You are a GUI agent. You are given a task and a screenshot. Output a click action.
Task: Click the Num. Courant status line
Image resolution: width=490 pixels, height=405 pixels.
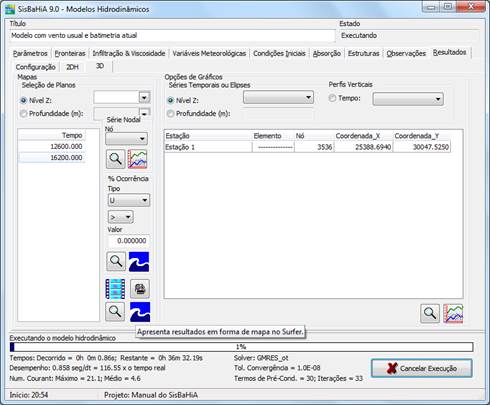click(x=75, y=379)
